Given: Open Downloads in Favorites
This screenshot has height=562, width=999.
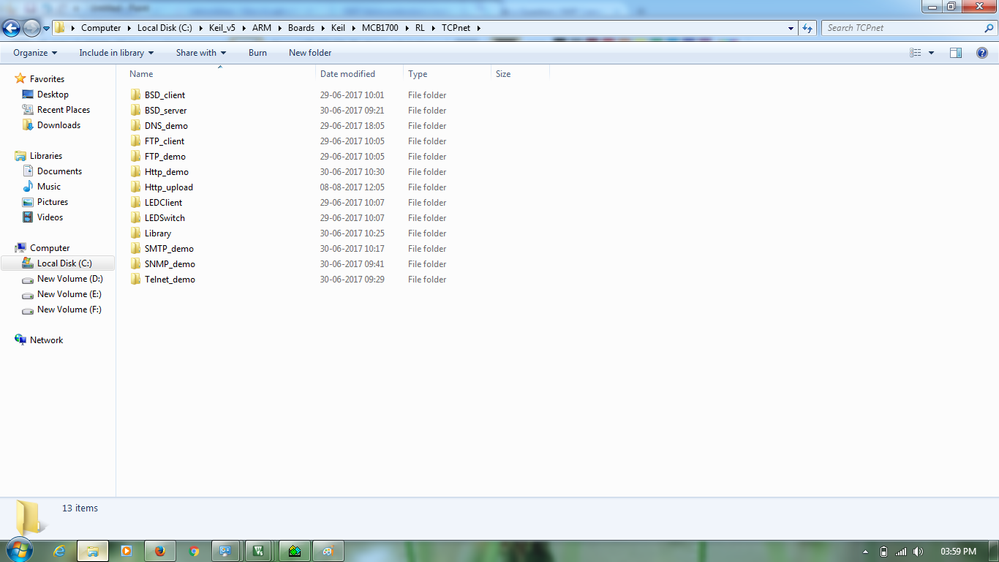Looking at the screenshot, I should (x=58, y=125).
